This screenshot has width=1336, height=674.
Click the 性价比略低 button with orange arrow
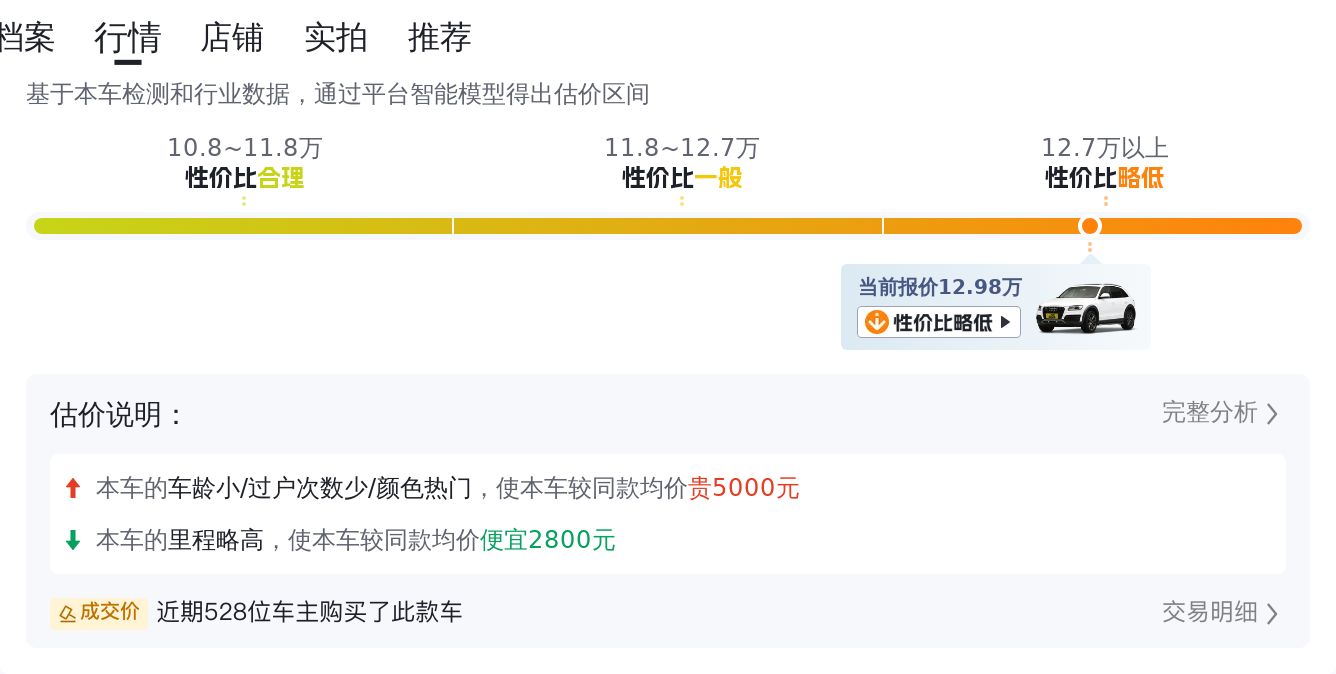(939, 322)
